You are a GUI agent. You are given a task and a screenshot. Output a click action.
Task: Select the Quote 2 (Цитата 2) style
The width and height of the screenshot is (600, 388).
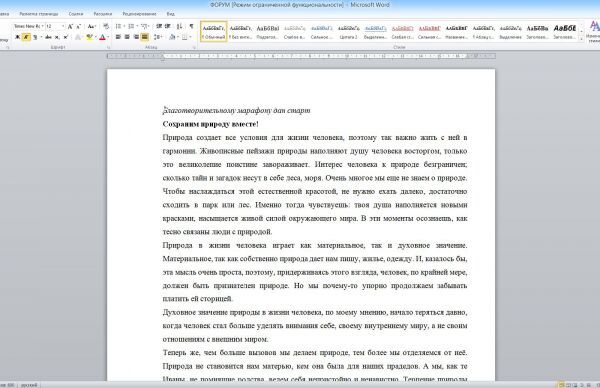pyautogui.click(x=349, y=31)
